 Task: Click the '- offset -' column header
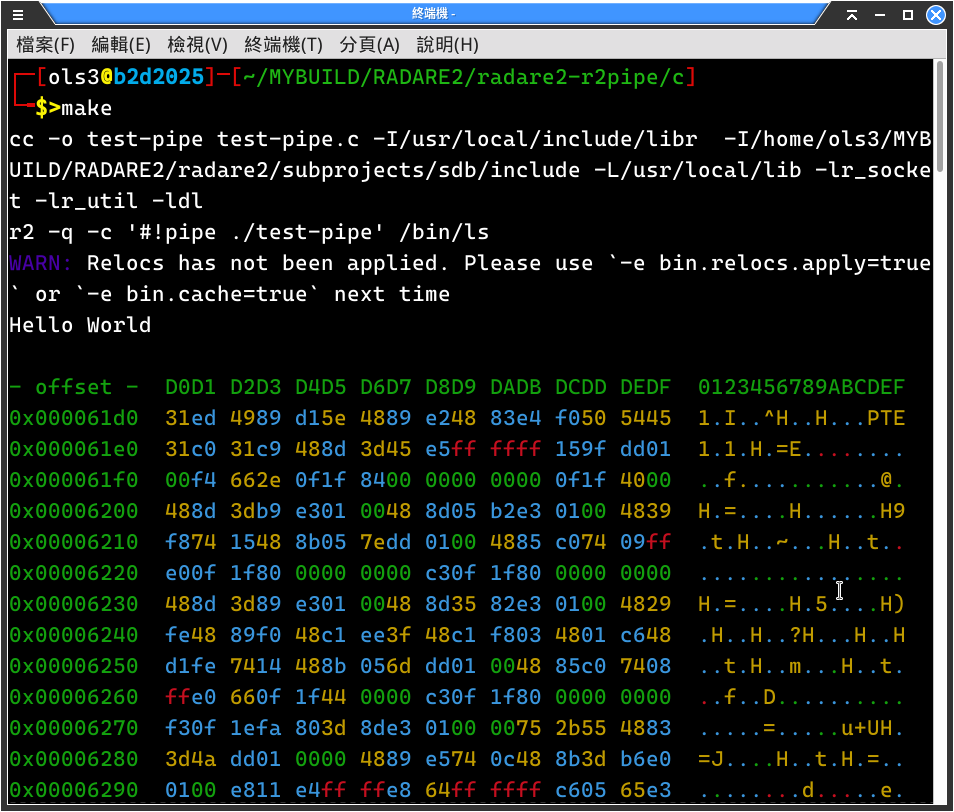click(x=74, y=387)
